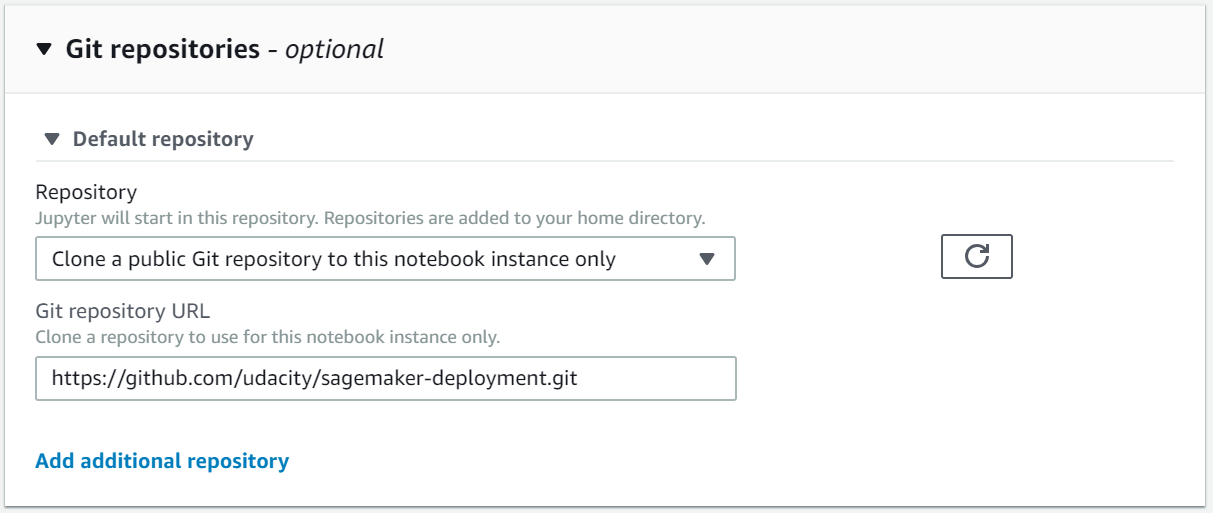Click the Git repositories heading text
Viewport: 1213px width, 513px height.
(162, 49)
